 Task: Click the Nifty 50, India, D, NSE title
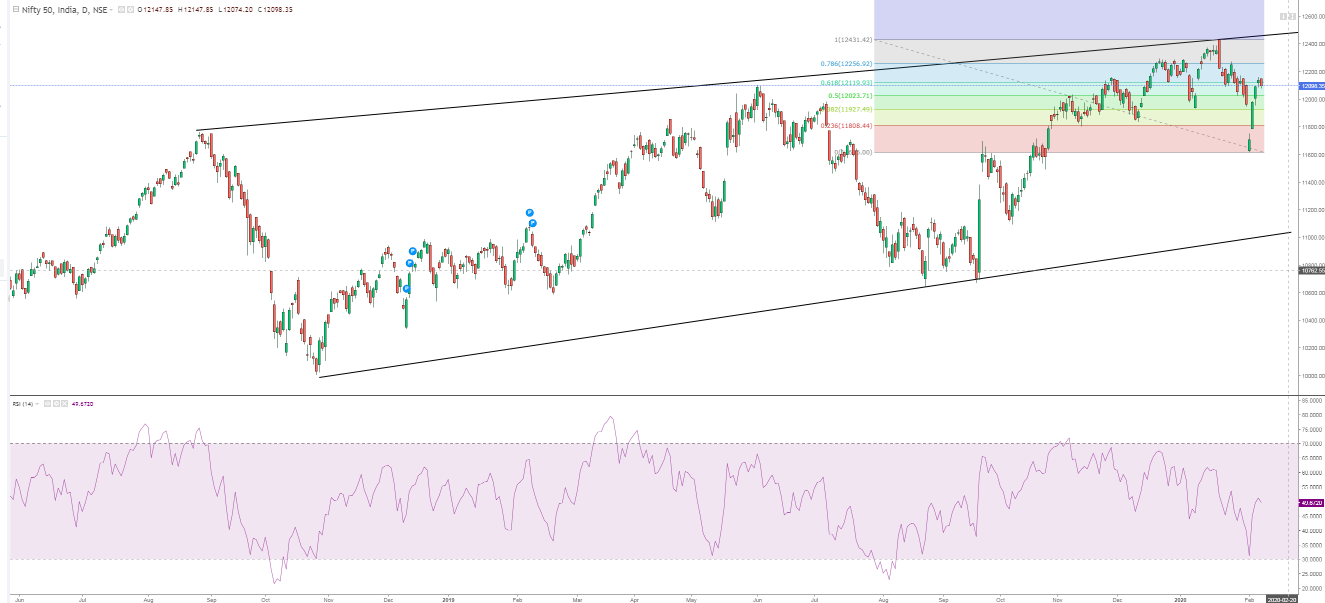[64, 9]
